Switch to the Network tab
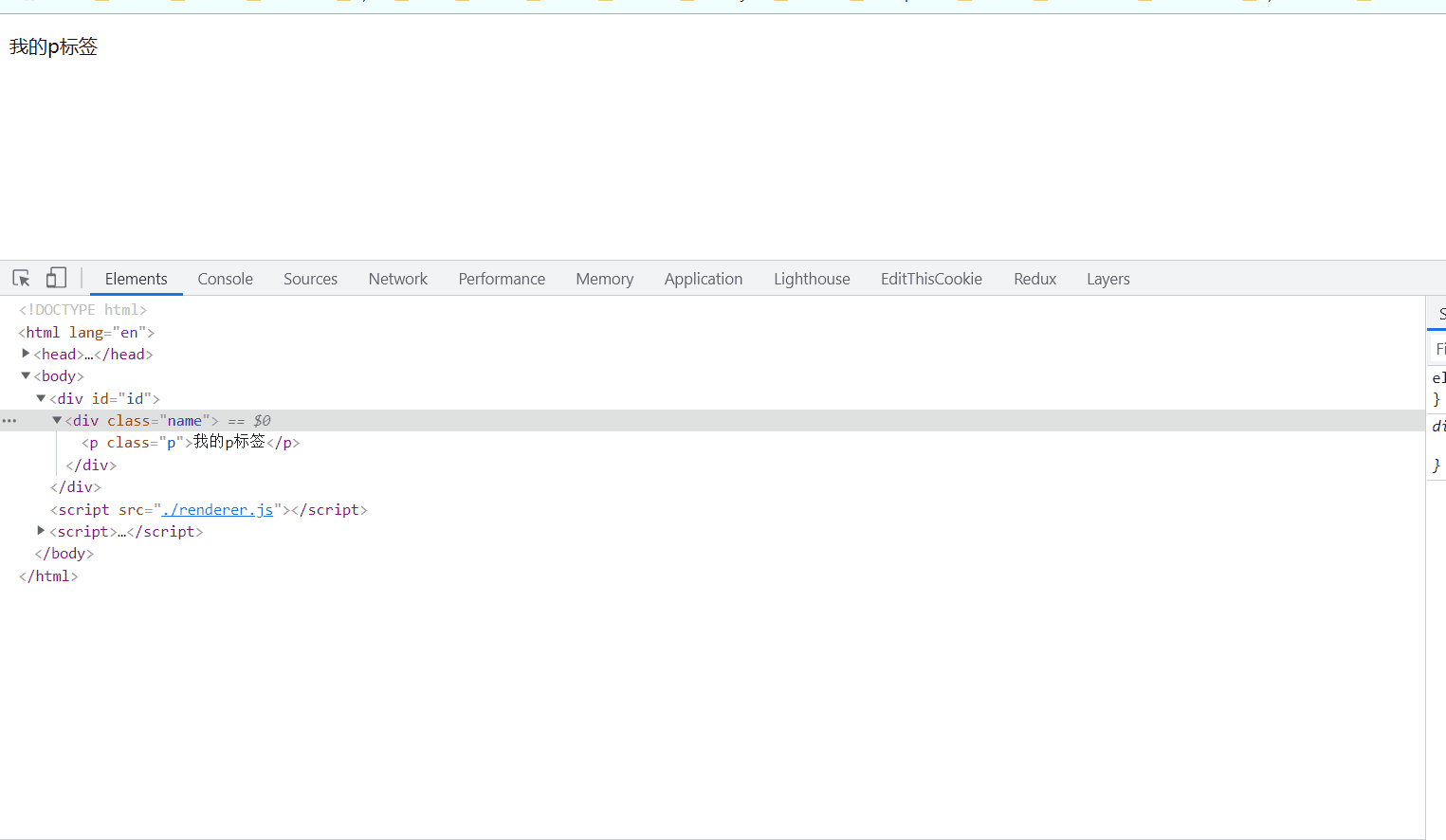 click(x=398, y=279)
